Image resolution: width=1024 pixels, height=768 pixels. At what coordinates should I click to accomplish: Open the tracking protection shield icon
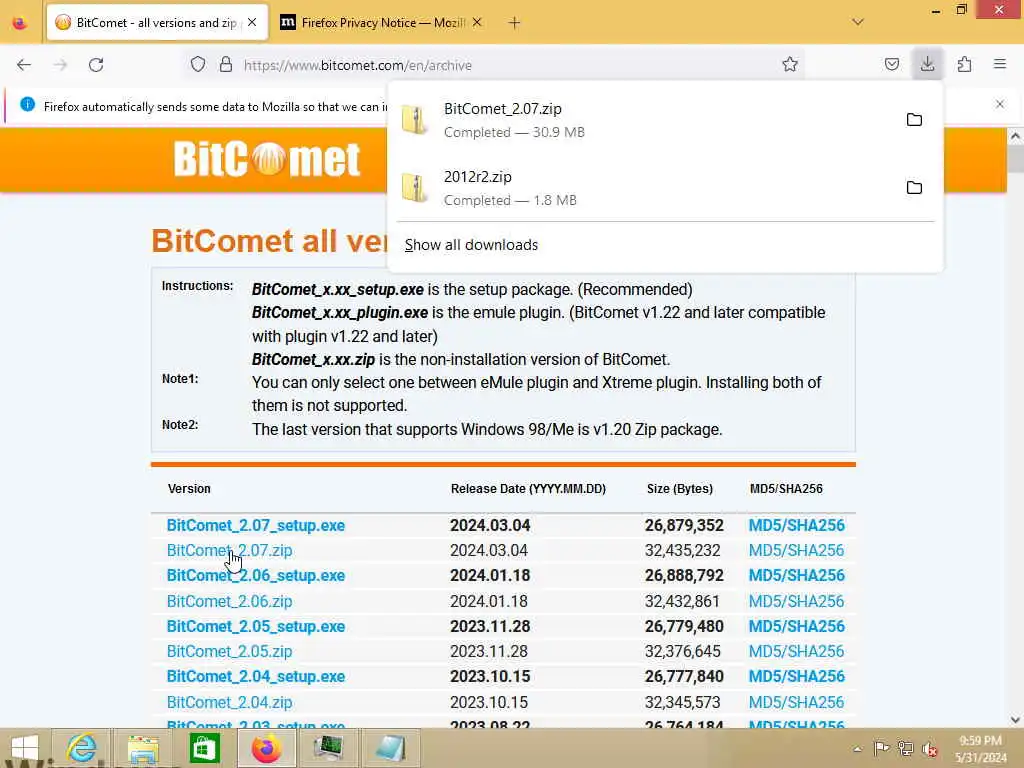coord(198,65)
